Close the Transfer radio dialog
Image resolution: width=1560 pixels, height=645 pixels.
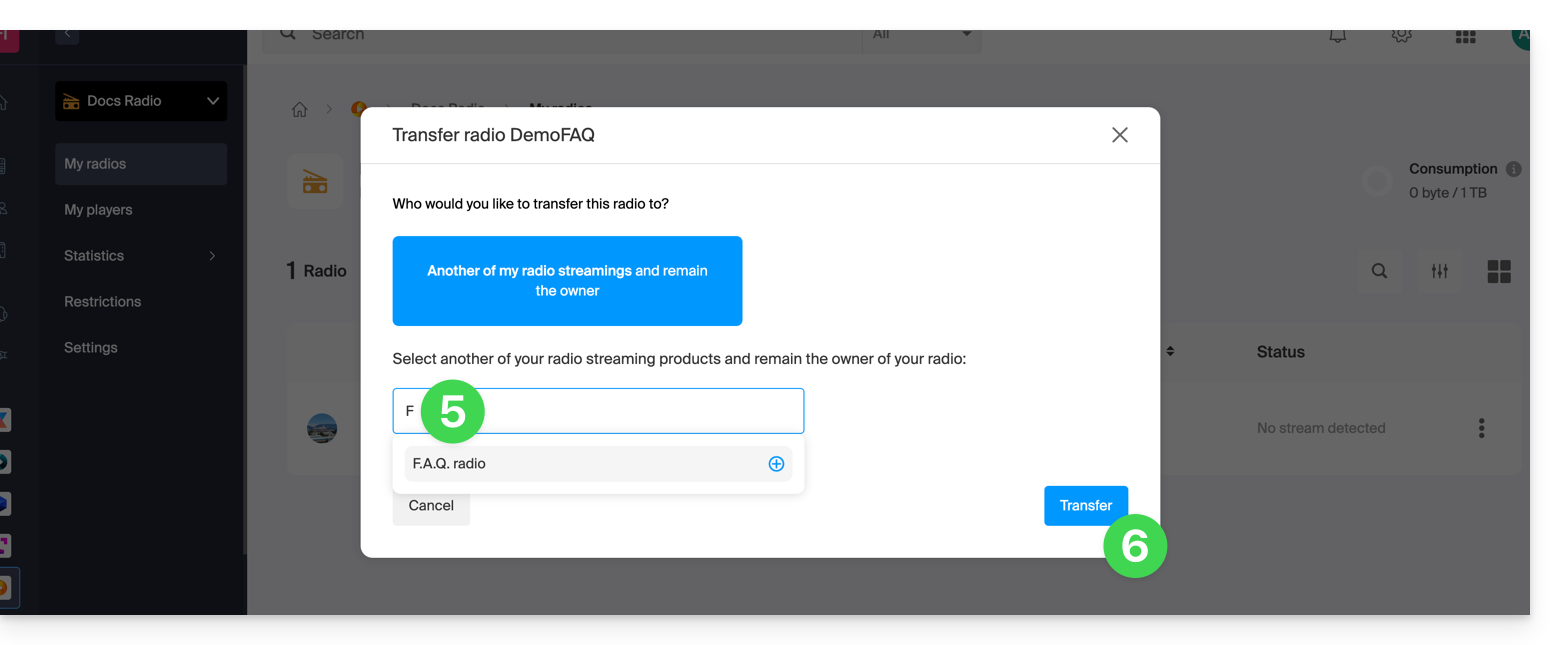(1119, 135)
